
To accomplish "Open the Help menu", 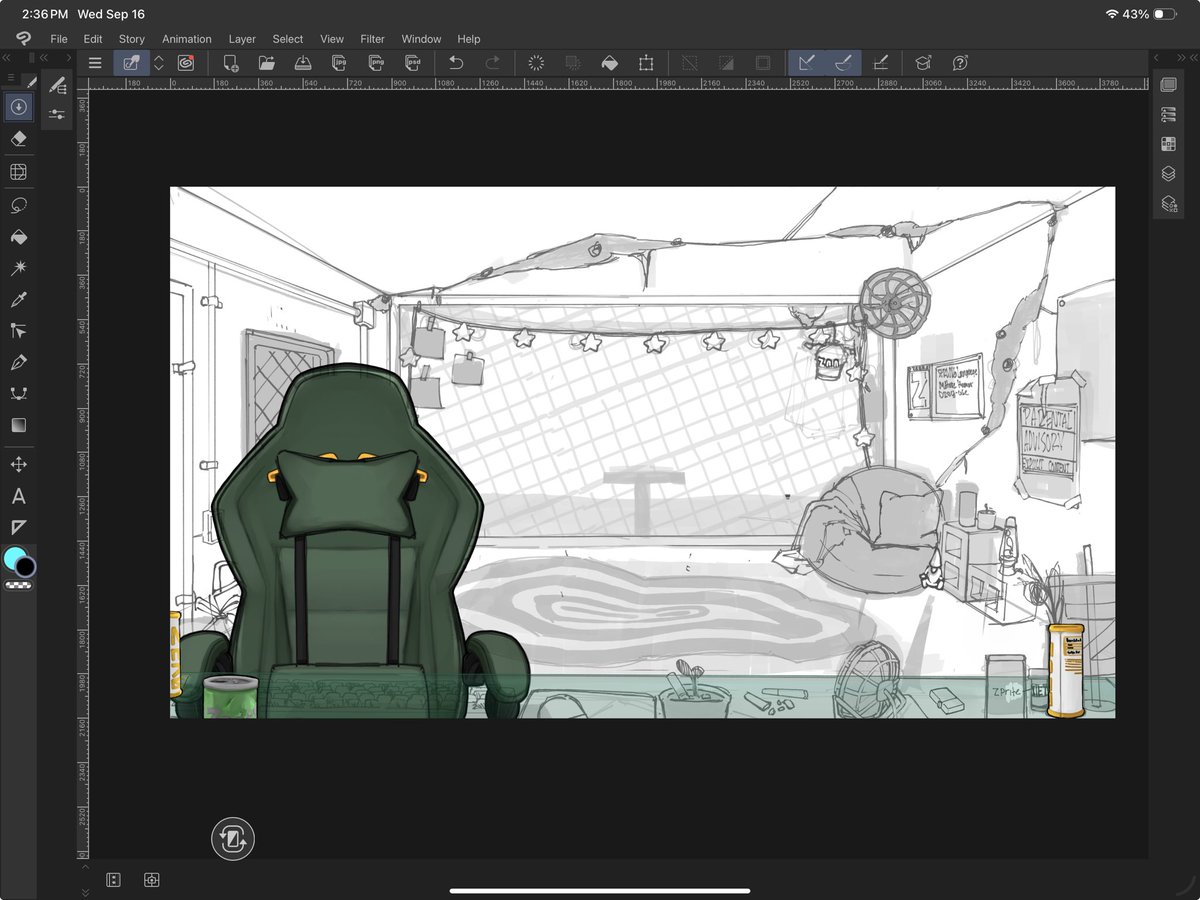I will coord(469,39).
